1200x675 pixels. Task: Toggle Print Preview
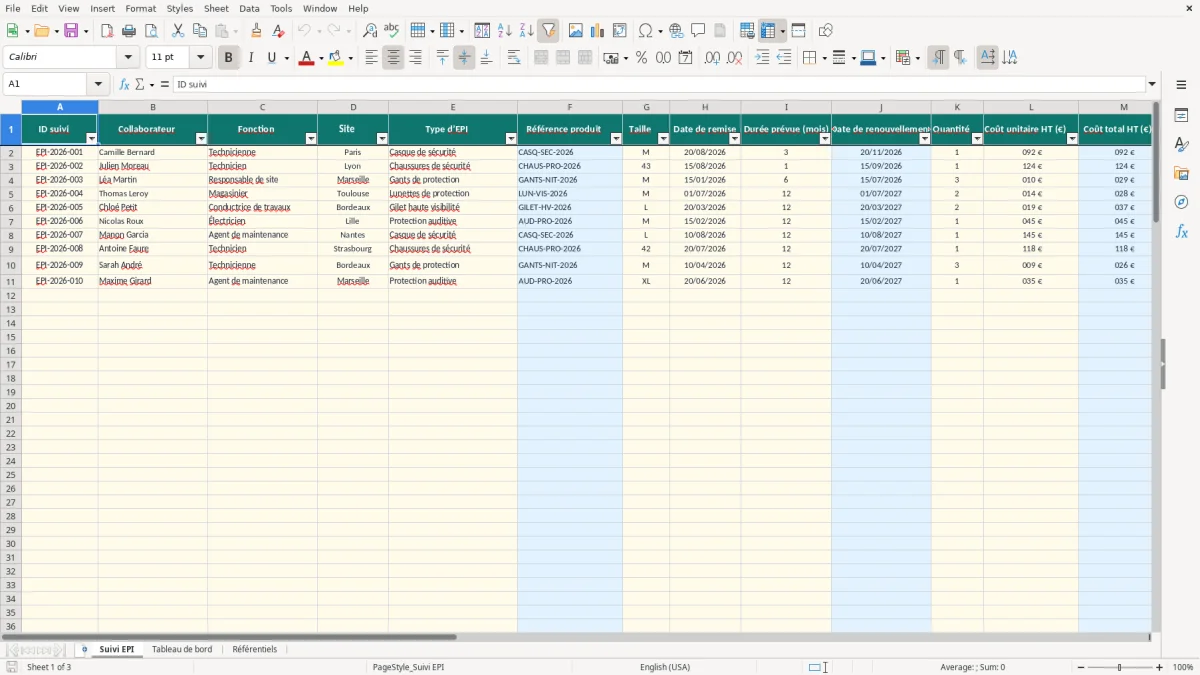tap(151, 31)
